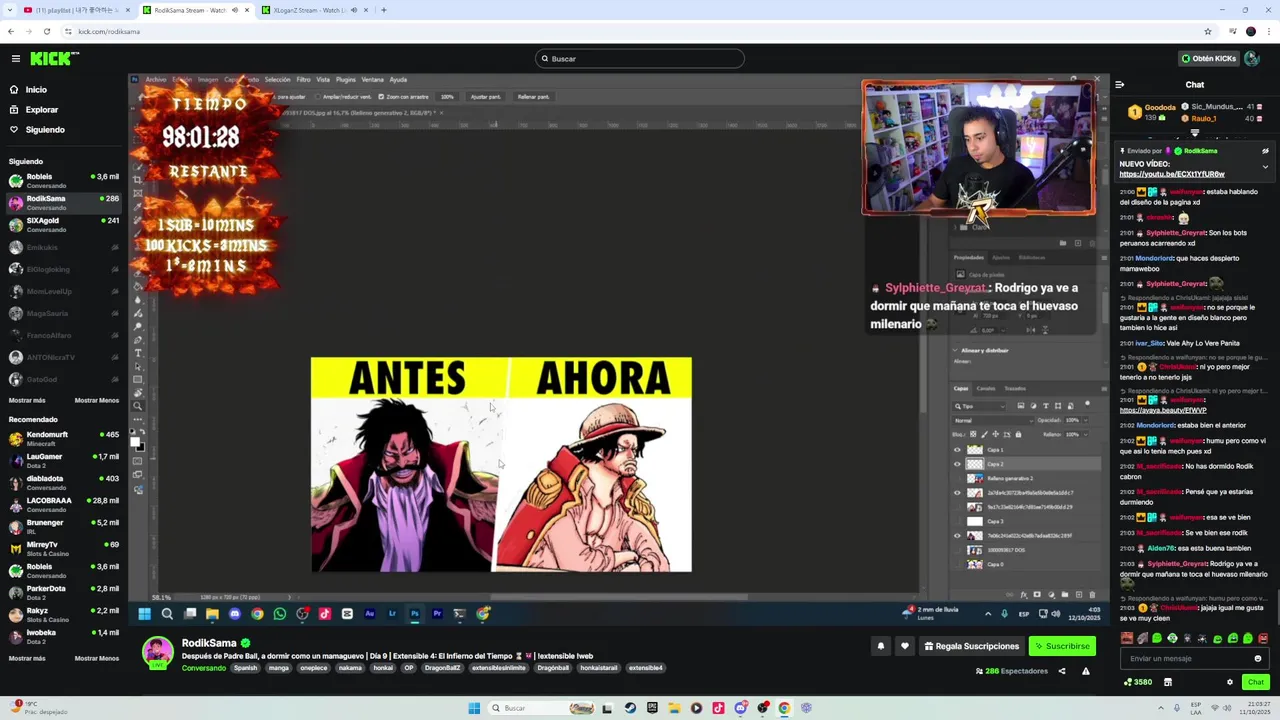
Task: Click the Kick search field Buscar
Action: pyautogui.click(x=640, y=59)
